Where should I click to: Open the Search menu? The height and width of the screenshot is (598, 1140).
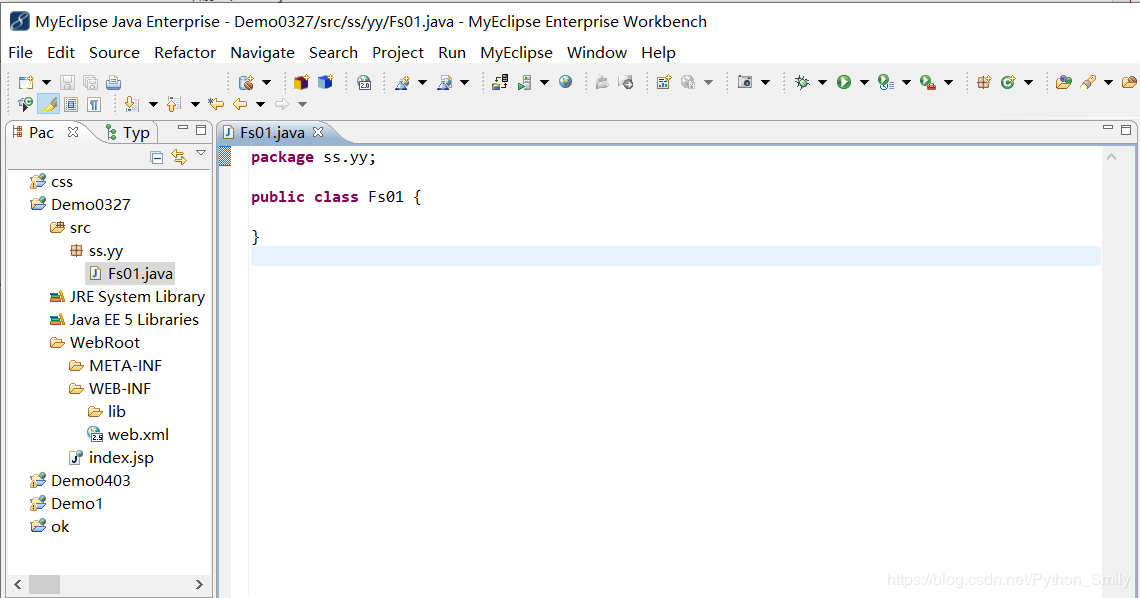[x=333, y=52]
